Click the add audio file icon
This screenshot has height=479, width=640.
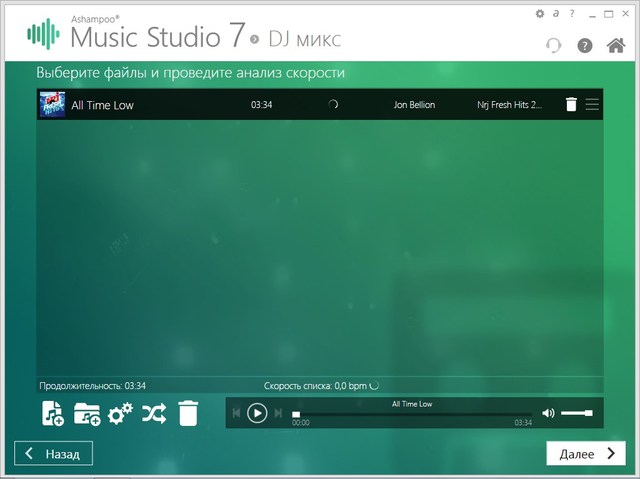pos(52,413)
